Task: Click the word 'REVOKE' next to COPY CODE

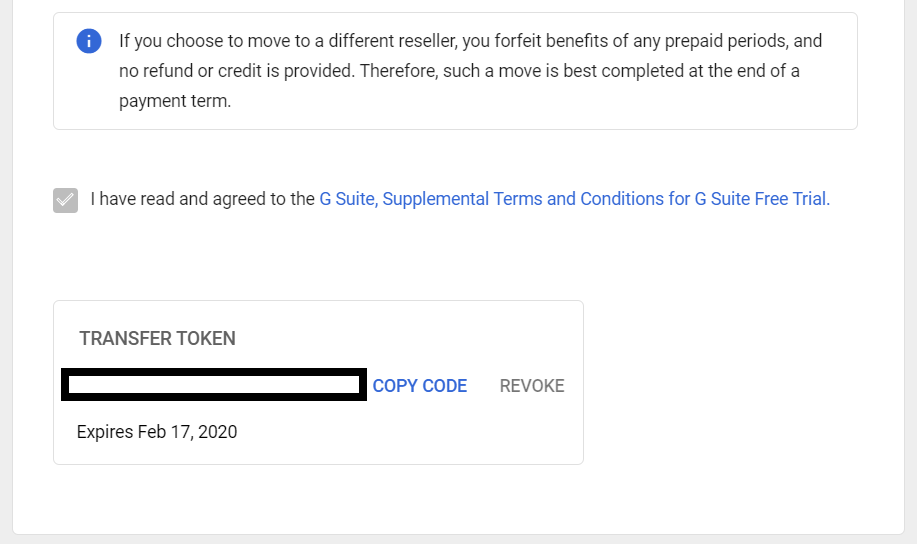Action: [x=532, y=385]
